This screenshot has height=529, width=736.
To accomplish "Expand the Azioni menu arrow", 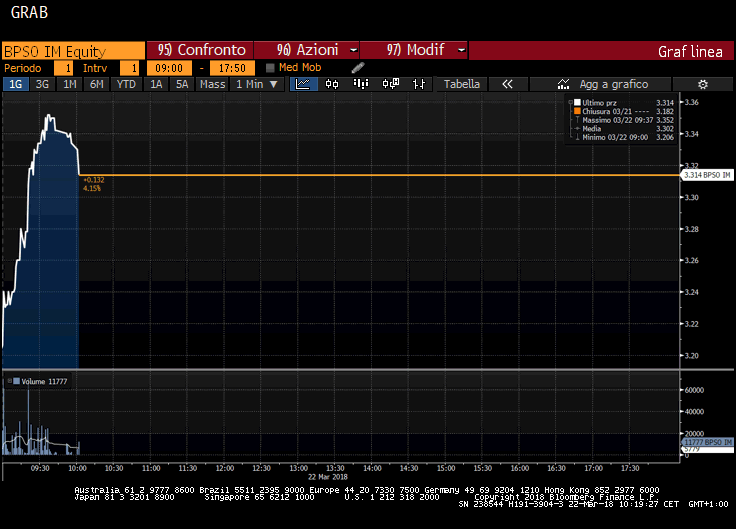I will (353, 50).
